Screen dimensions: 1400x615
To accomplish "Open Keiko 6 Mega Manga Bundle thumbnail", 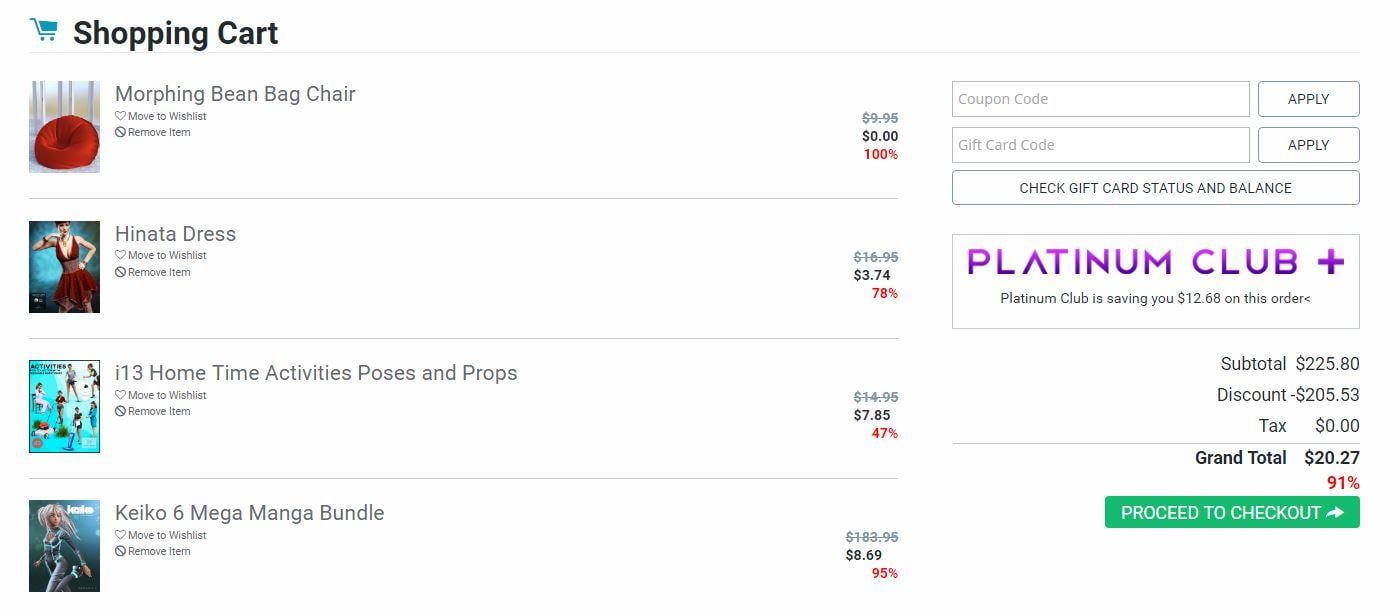I will point(64,546).
